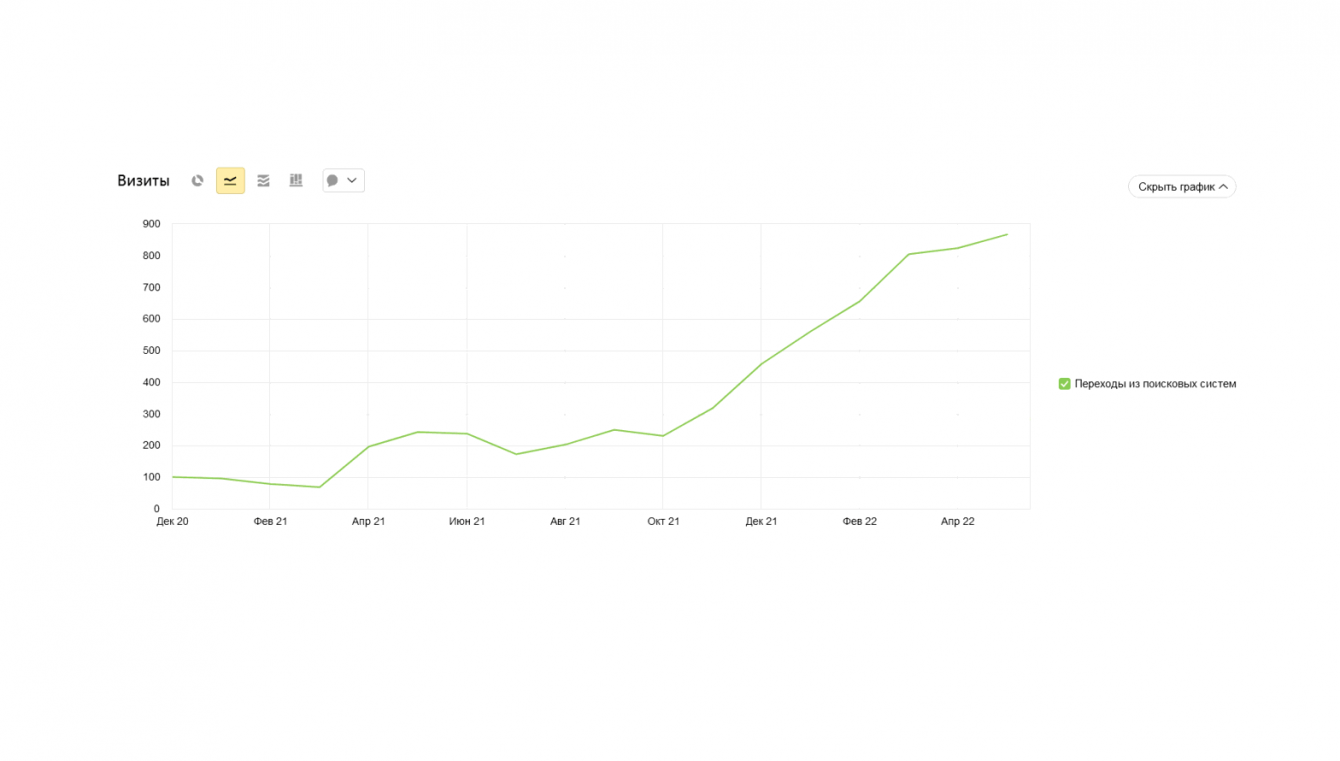Click the Дек 20 axis label
The image size is (1340, 761).
[172, 522]
